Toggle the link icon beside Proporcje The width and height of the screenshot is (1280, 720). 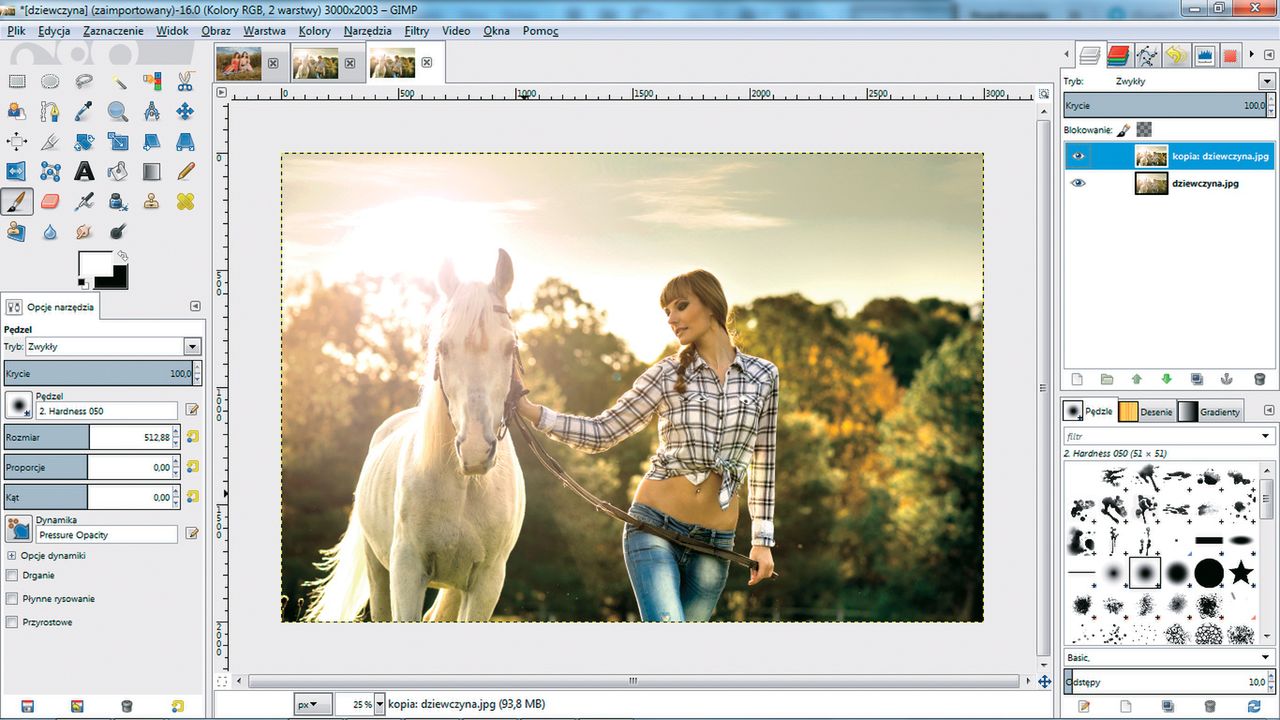[x=192, y=467]
